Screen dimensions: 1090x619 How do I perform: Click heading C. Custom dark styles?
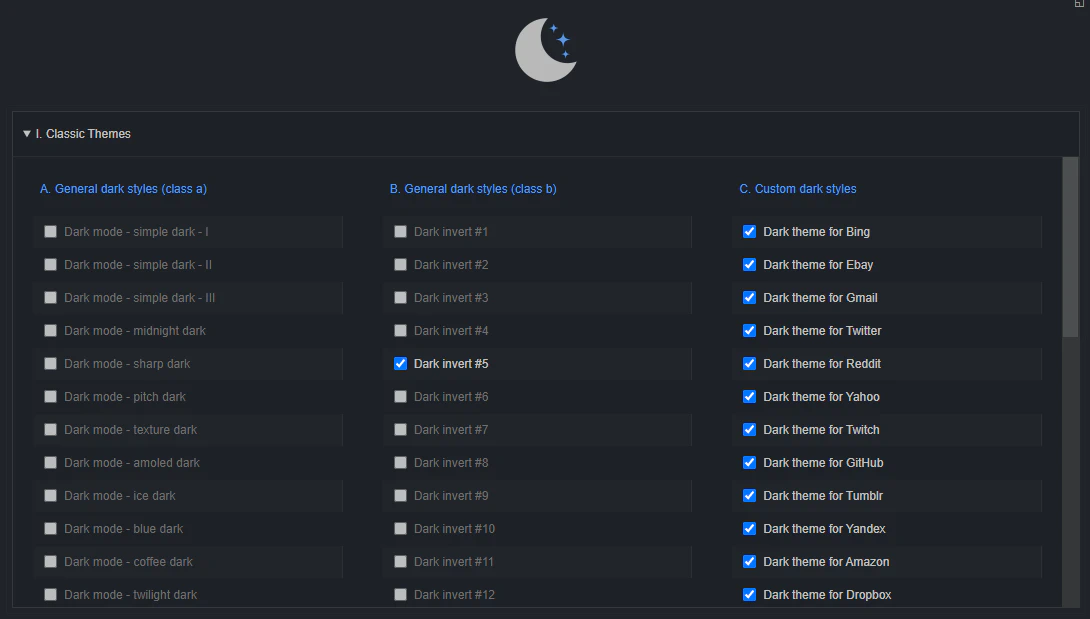[x=797, y=188]
